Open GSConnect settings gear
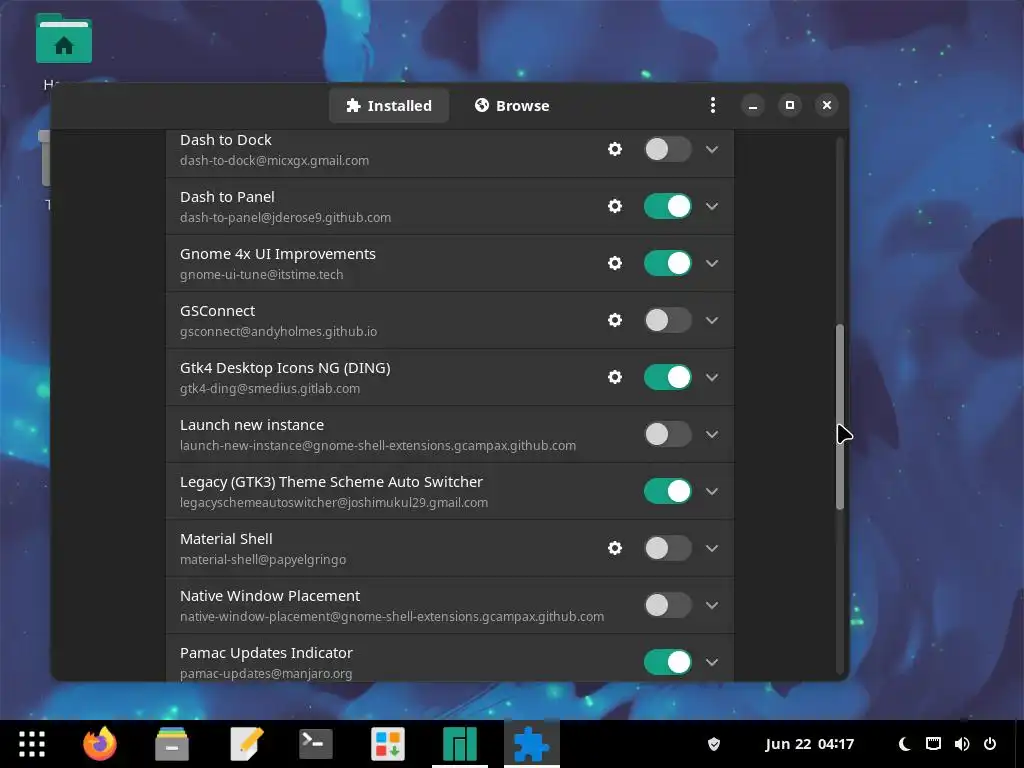This screenshot has height=768, width=1024. tap(615, 320)
